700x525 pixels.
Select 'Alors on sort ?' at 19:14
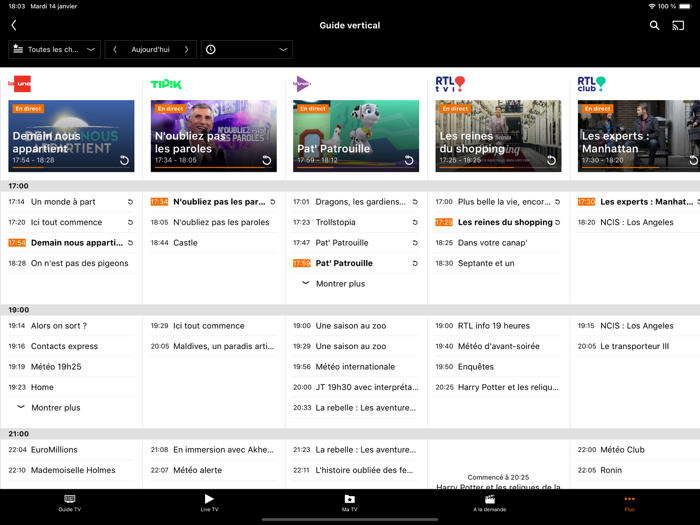(71, 326)
